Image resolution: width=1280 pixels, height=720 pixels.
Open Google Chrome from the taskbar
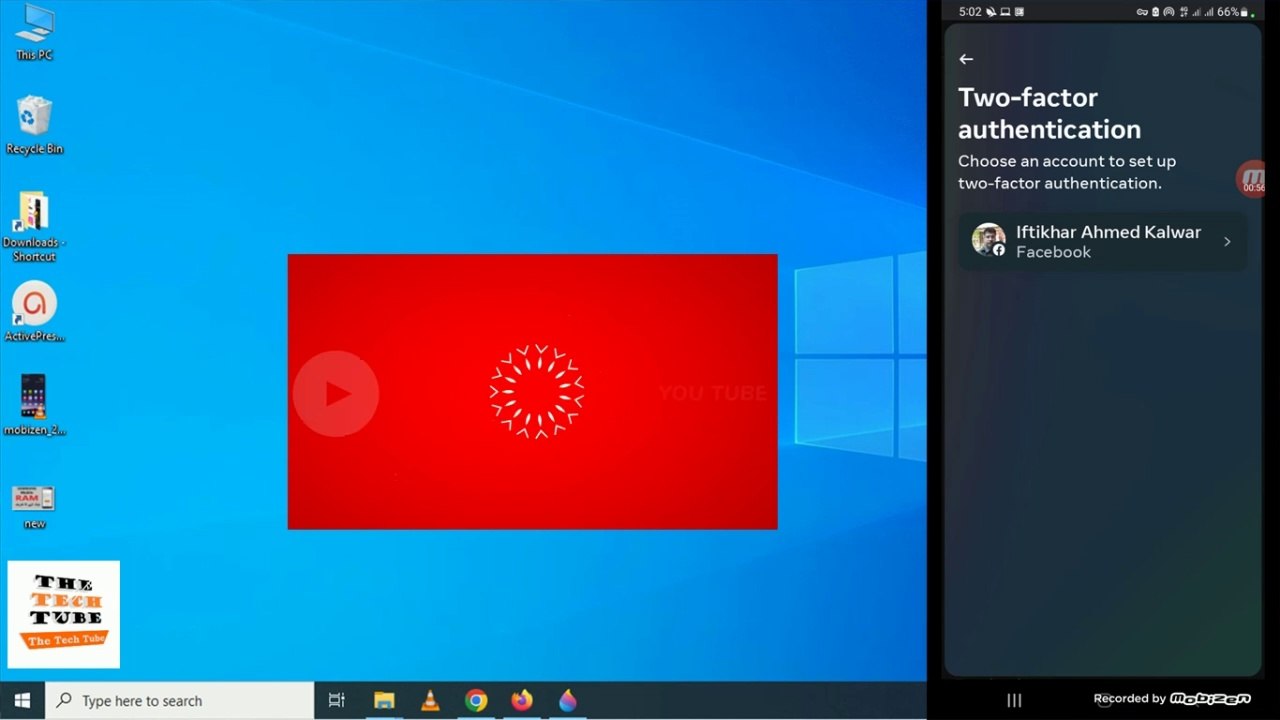tap(476, 701)
